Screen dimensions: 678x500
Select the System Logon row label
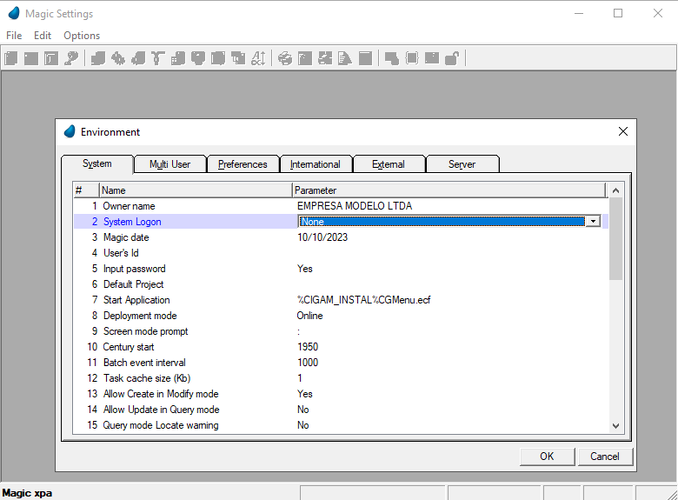coord(132,221)
